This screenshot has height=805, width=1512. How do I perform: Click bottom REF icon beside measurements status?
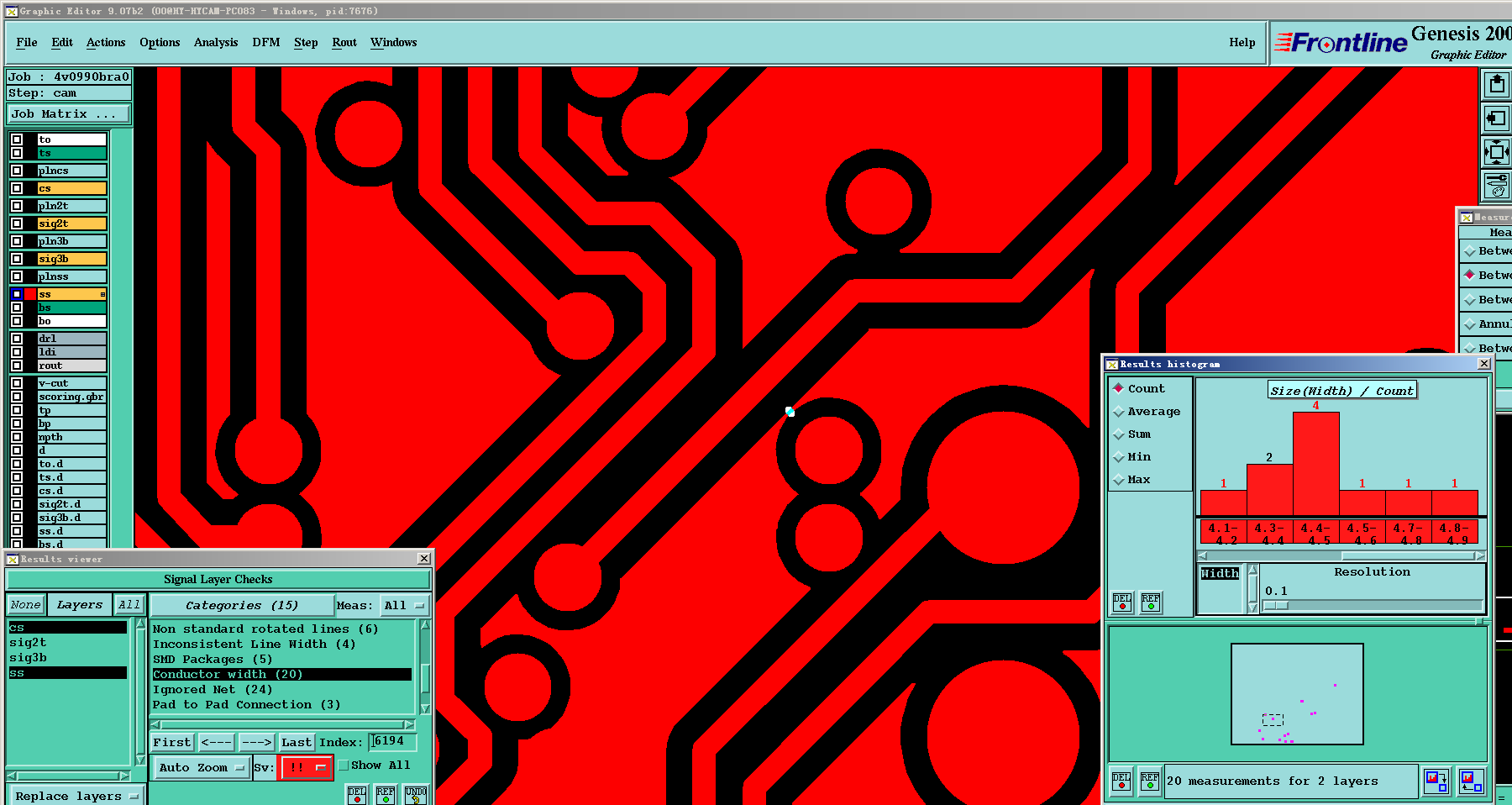[1150, 781]
